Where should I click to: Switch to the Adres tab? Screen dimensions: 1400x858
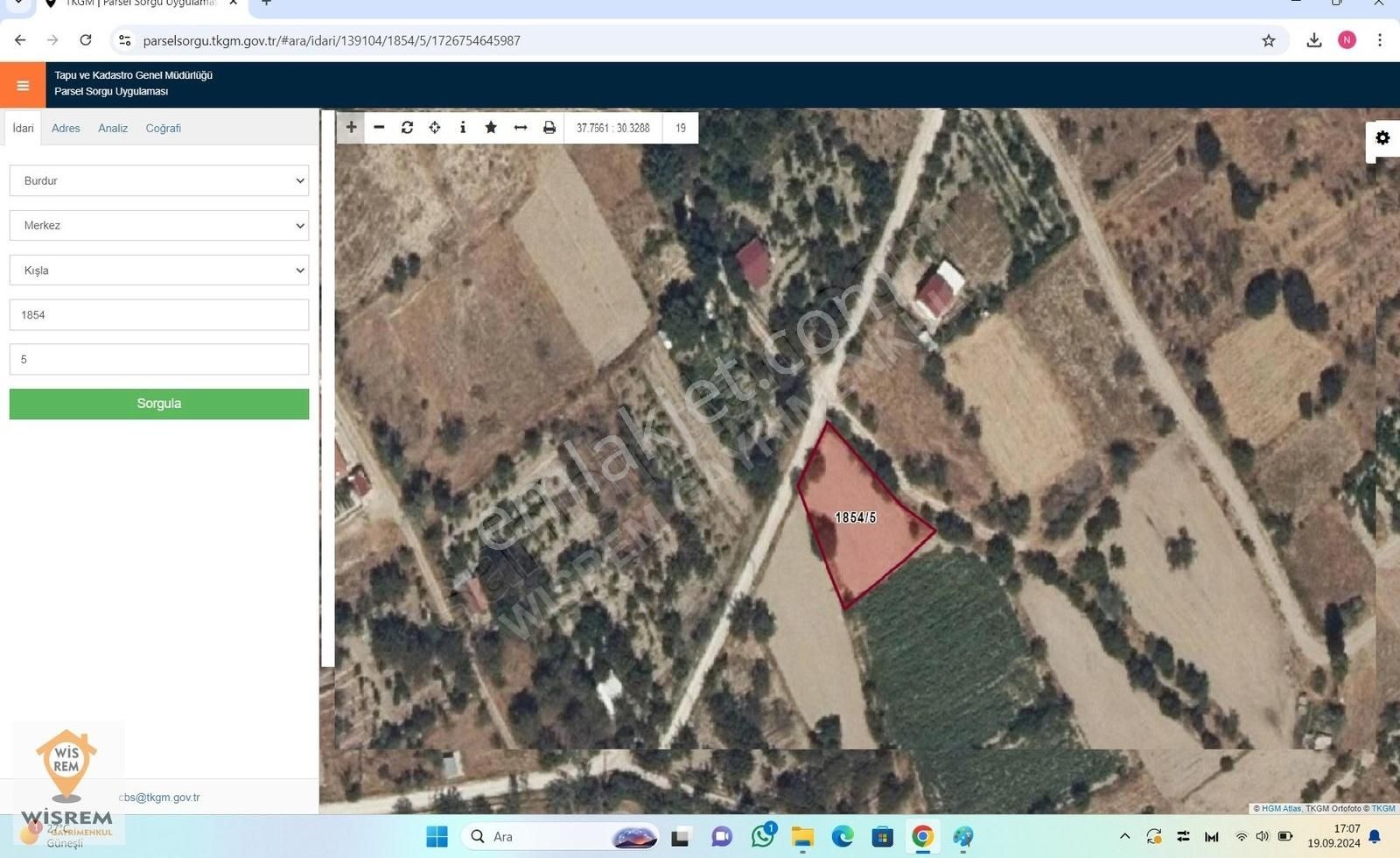point(66,129)
